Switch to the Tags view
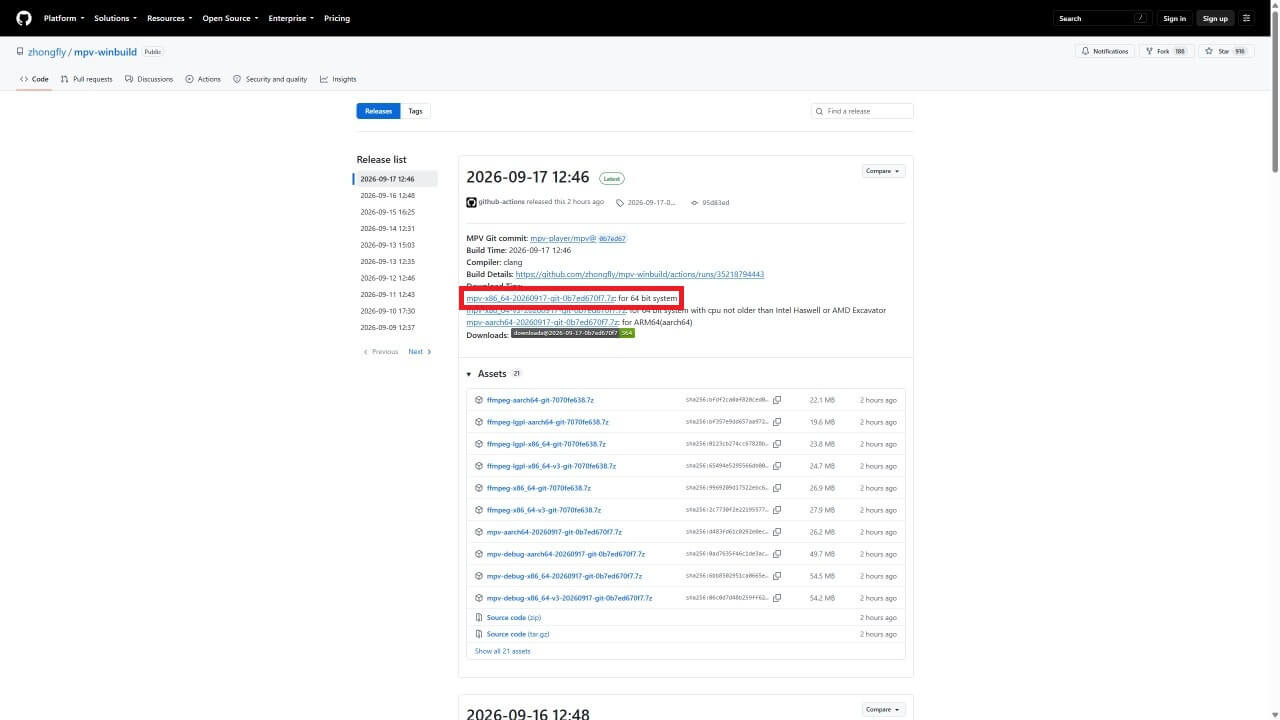The width and height of the screenshot is (1280, 720). pos(415,111)
